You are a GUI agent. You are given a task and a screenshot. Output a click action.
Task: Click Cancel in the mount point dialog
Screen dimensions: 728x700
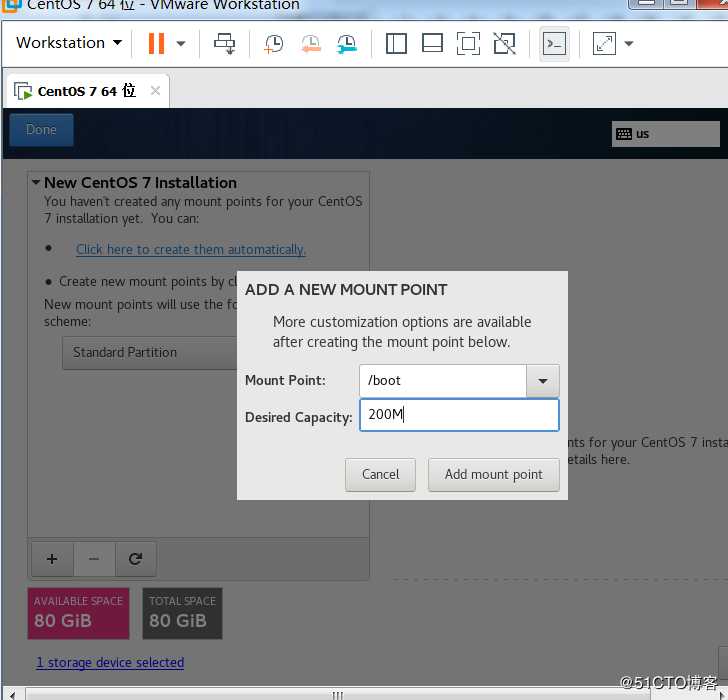point(380,474)
